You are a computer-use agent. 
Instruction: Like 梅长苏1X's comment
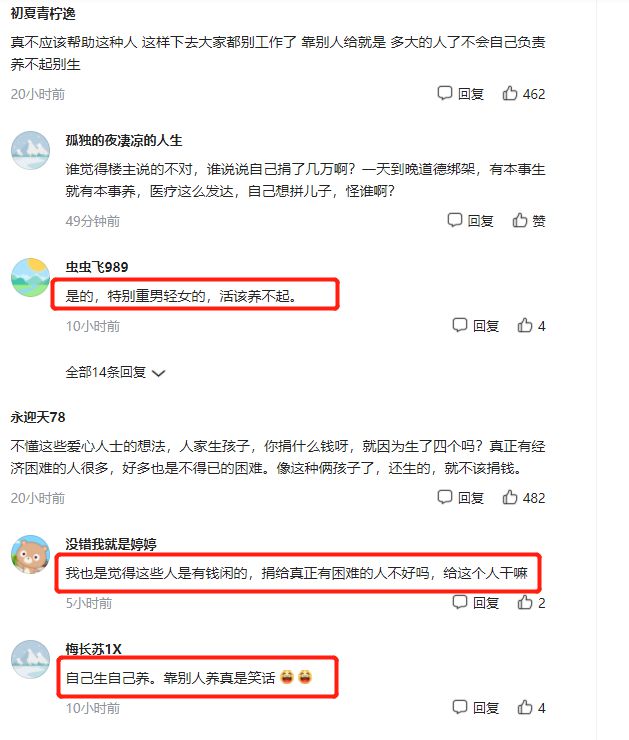pos(531,707)
